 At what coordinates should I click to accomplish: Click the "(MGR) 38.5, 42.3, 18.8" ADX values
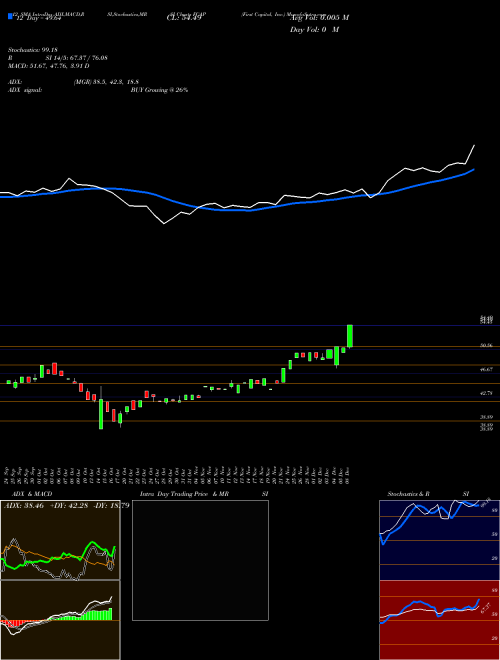tap(106, 82)
